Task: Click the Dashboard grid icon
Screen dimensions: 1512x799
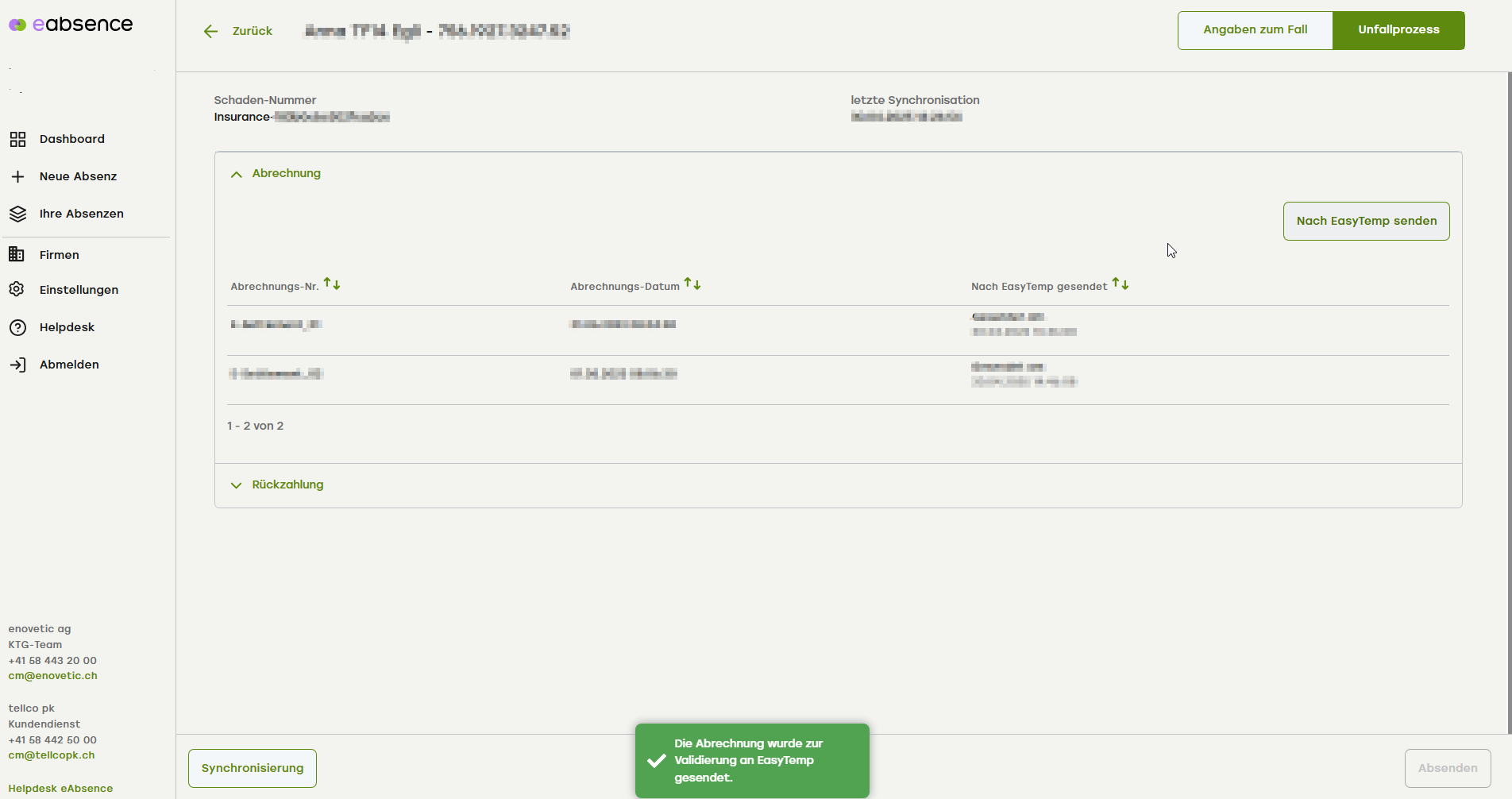Action: (x=17, y=140)
